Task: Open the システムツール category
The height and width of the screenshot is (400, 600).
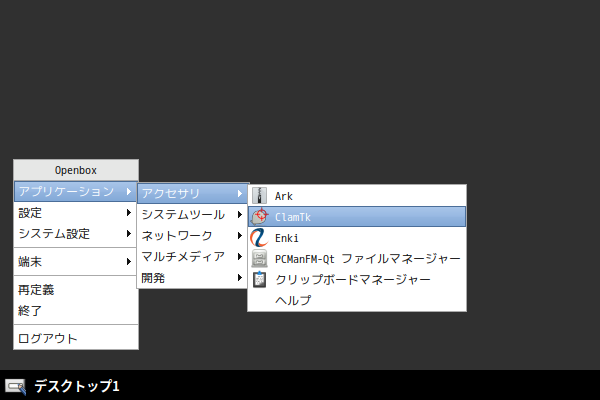Action: pos(192,214)
